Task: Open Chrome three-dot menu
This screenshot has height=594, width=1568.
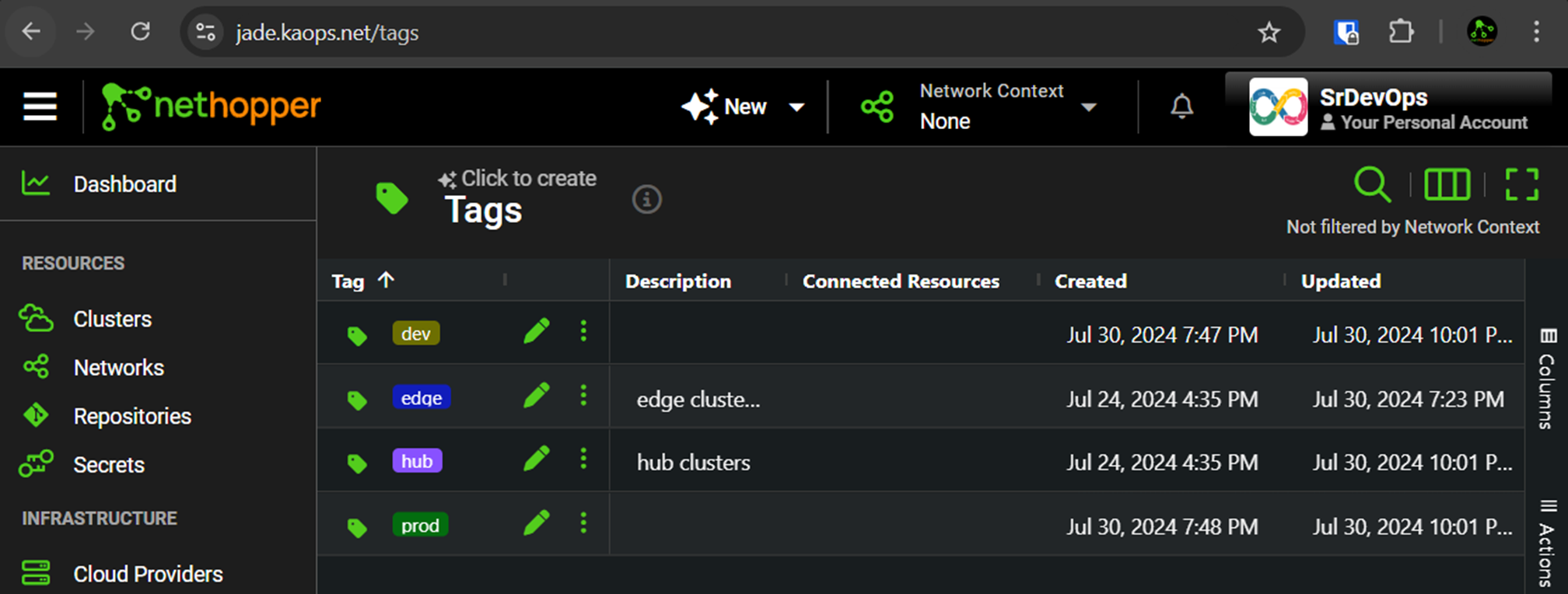Action: 1536,32
